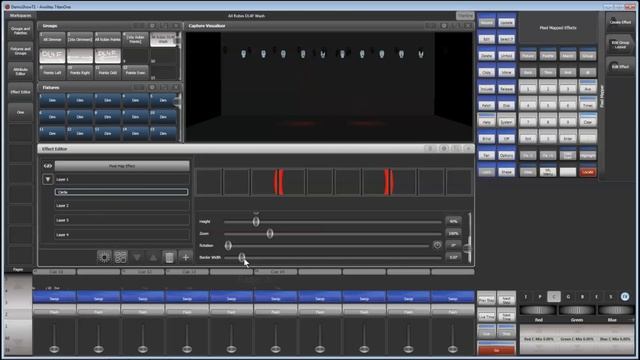Screen dimensions: 640x360
Task: Select fixture 6 Dim tile
Action: click(x=52, y=116)
